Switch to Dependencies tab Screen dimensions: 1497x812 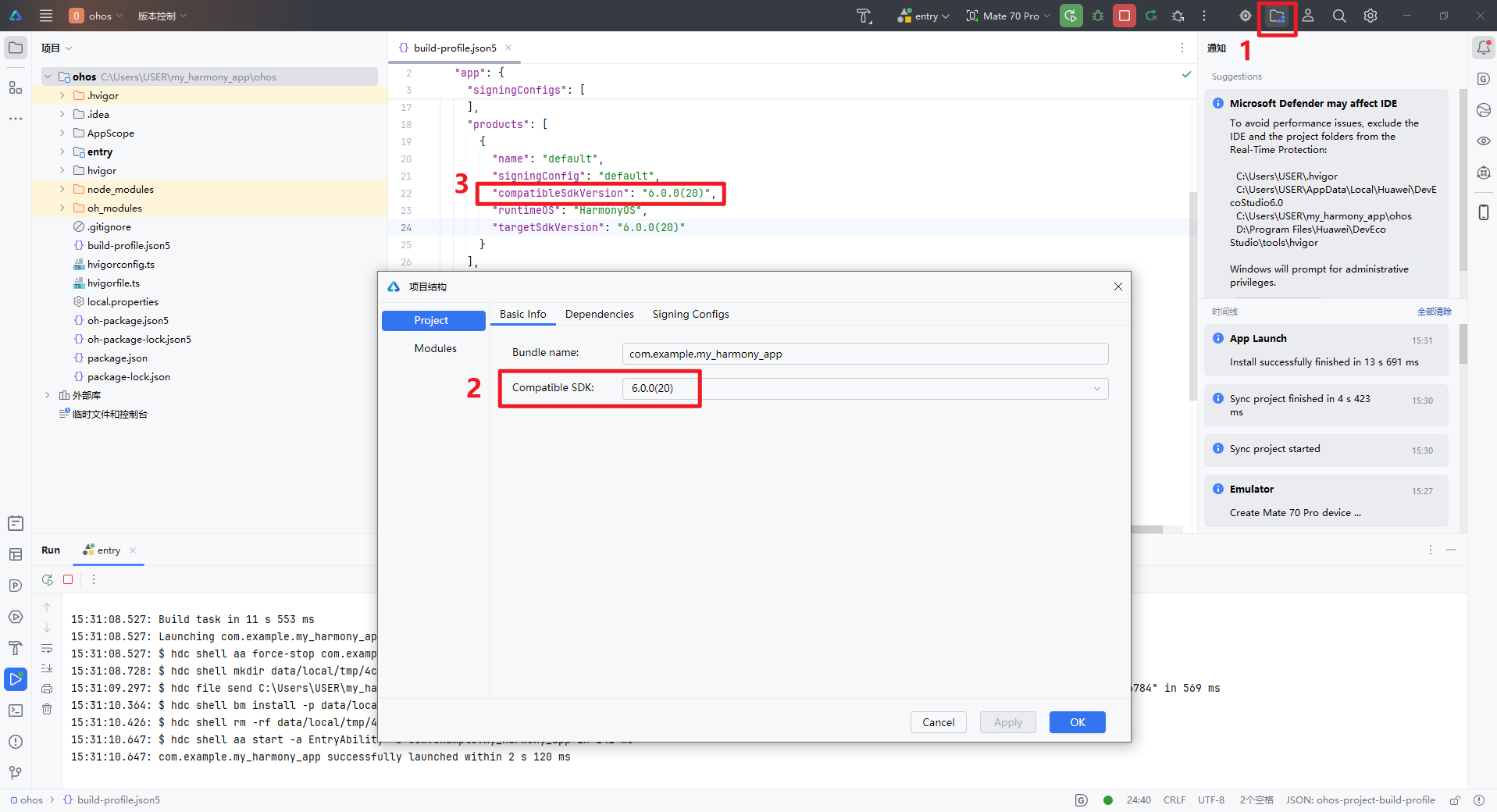pos(599,314)
